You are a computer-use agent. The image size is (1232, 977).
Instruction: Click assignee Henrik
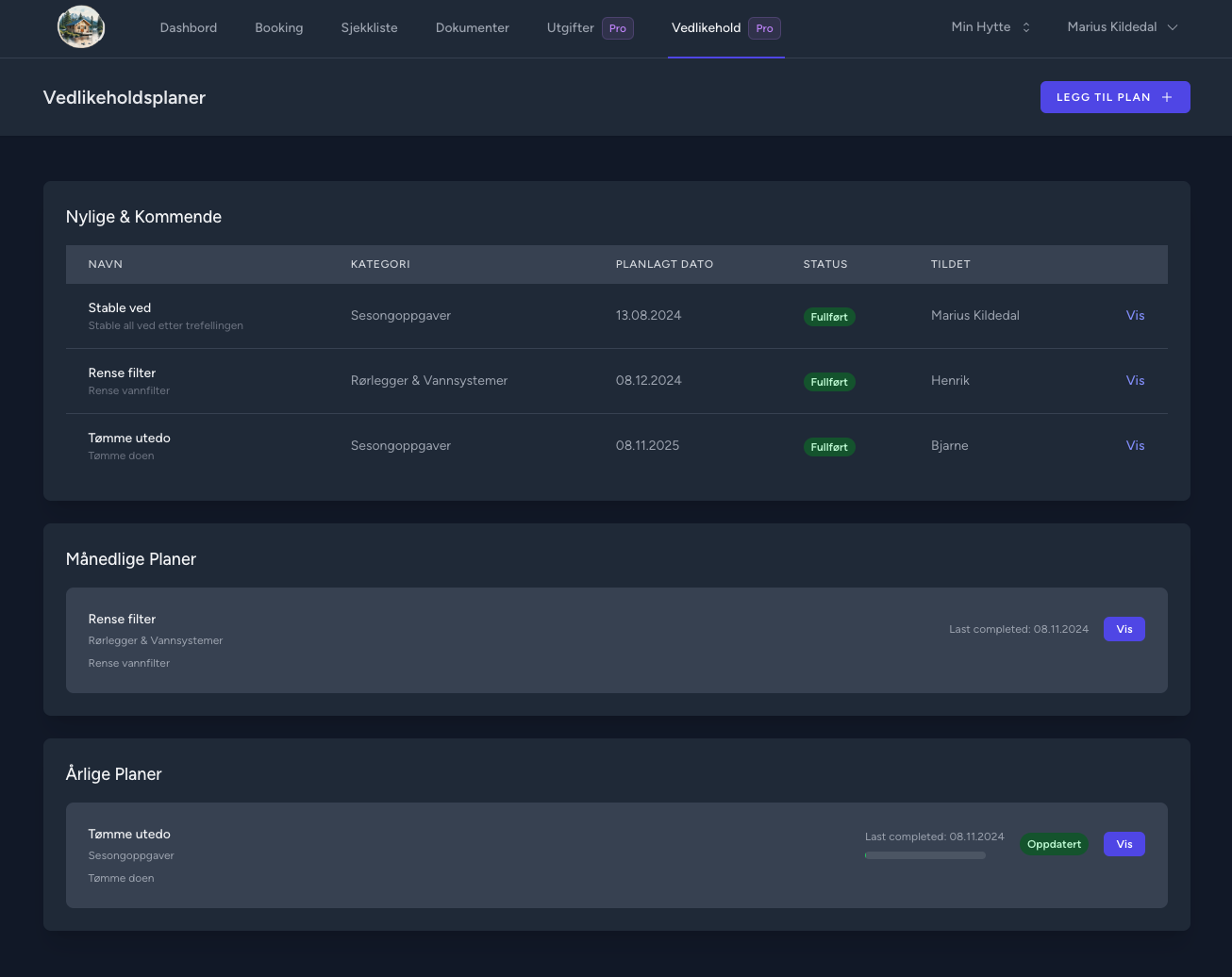pos(950,381)
